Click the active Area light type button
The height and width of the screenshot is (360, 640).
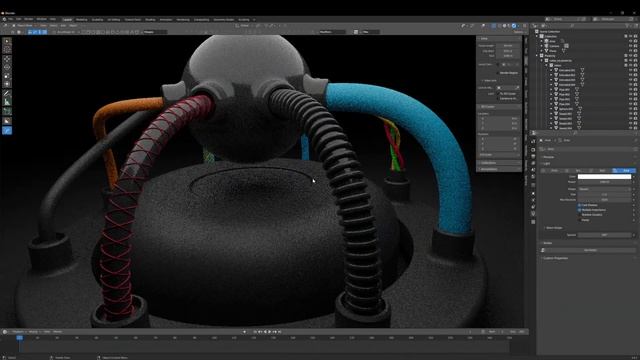[x=624, y=171]
